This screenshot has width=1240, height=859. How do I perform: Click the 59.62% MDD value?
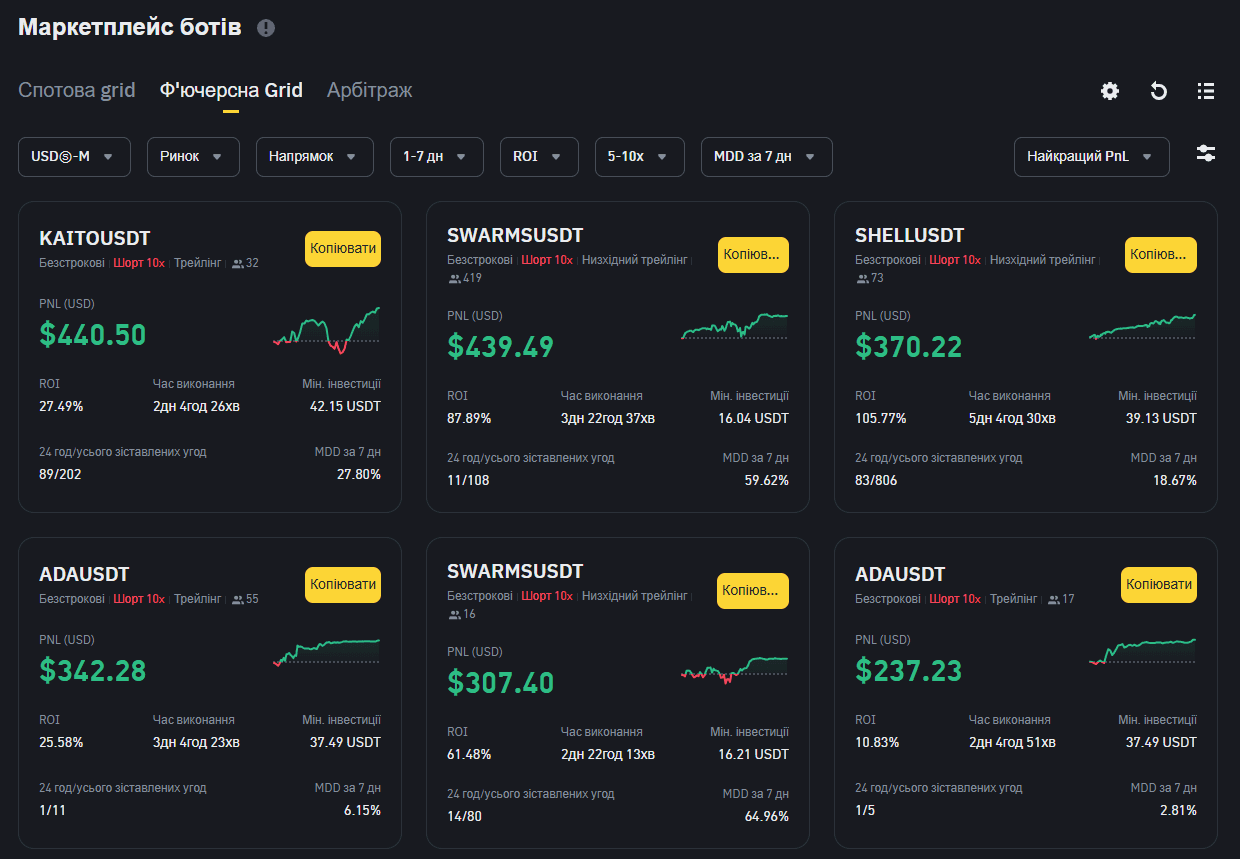tap(767, 481)
